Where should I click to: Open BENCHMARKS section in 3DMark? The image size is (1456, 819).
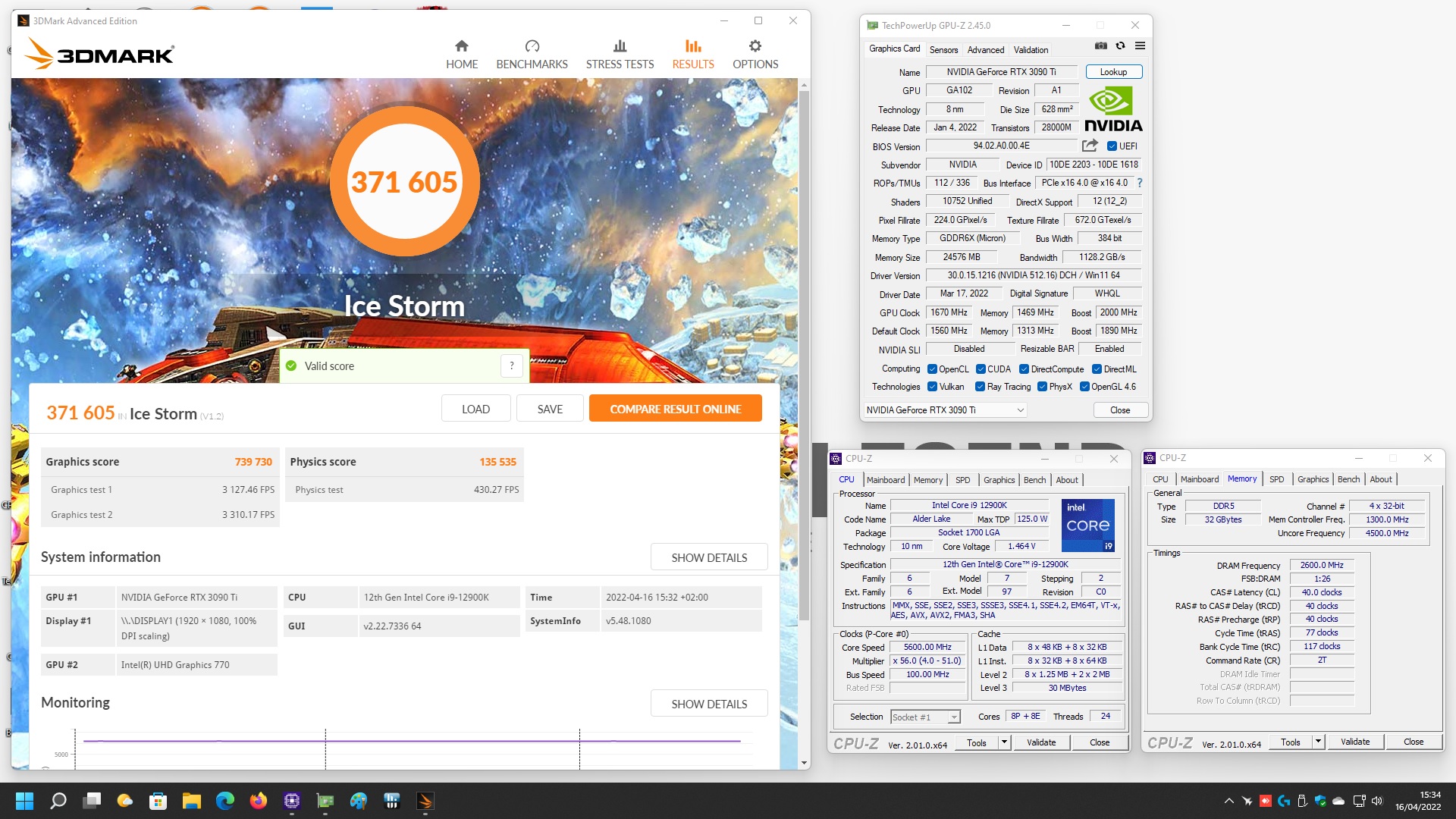click(532, 55)
